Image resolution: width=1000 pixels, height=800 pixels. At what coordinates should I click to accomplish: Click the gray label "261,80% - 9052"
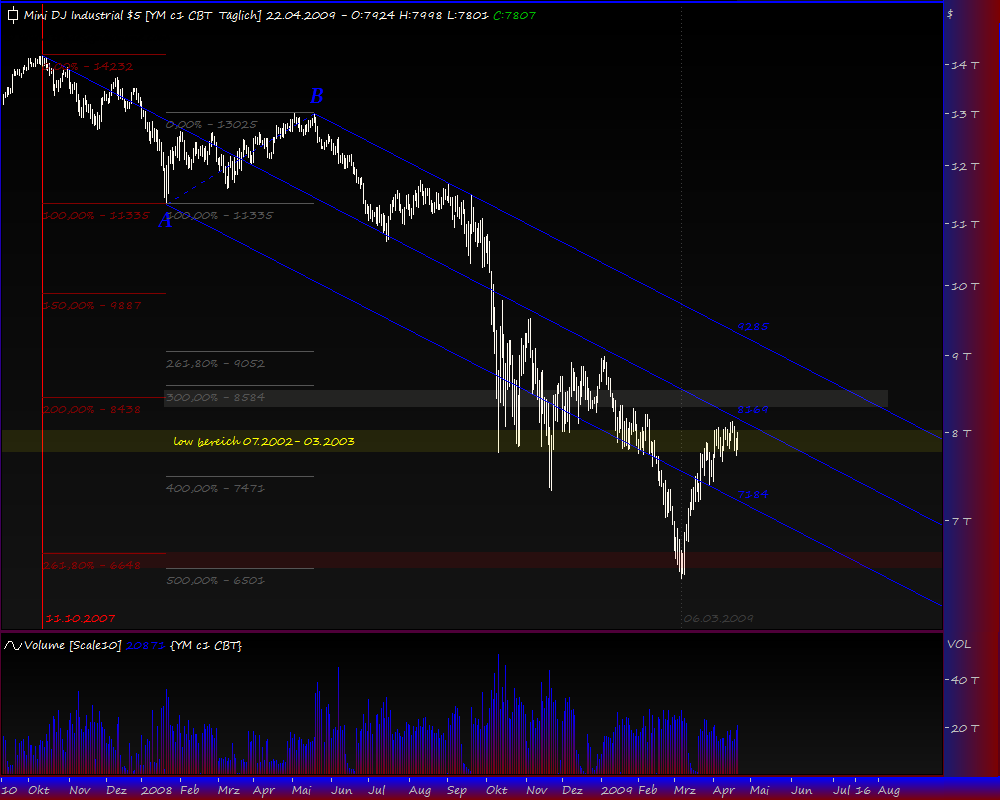click(x=216, y=364)
